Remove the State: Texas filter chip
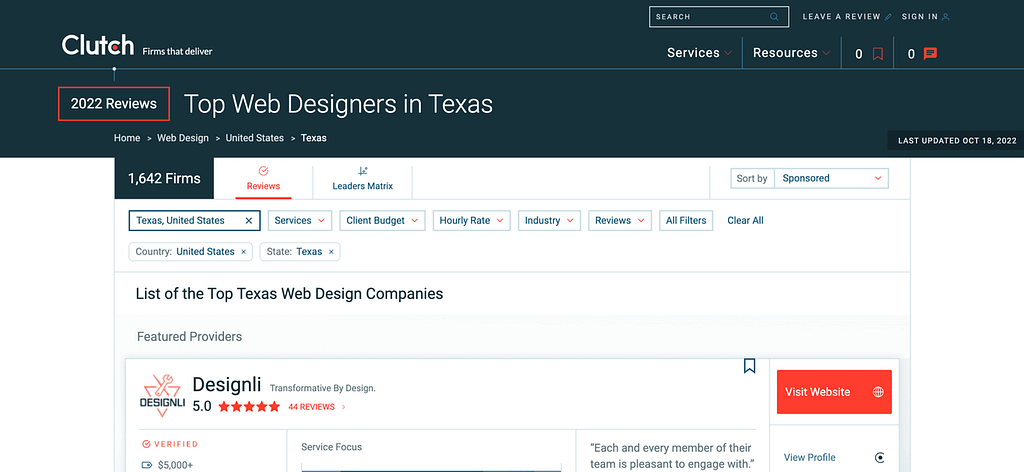Viewport: 1024px width, 472px height. pyautogui.click(x=331, y=252)
